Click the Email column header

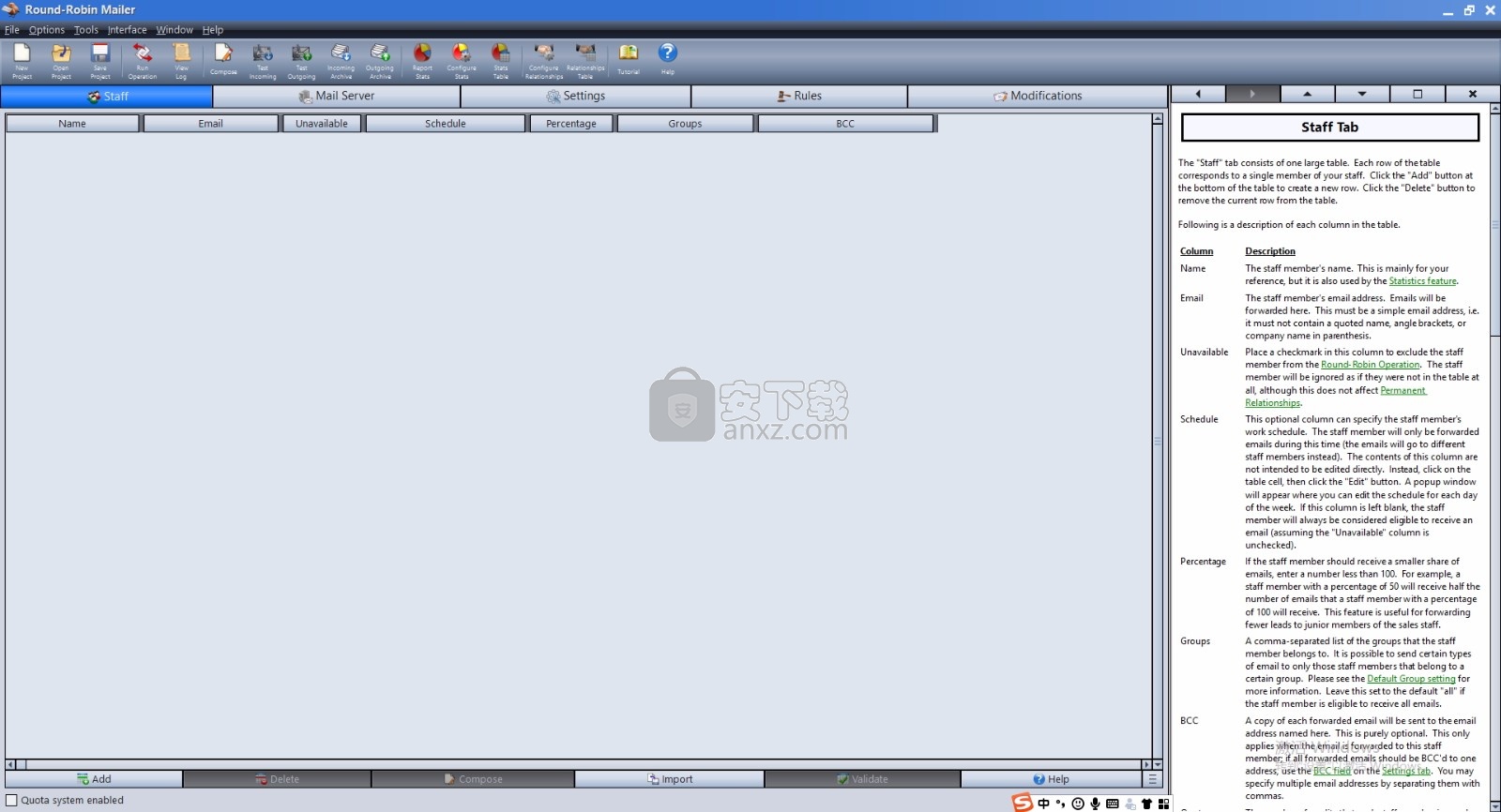[211, 124]
